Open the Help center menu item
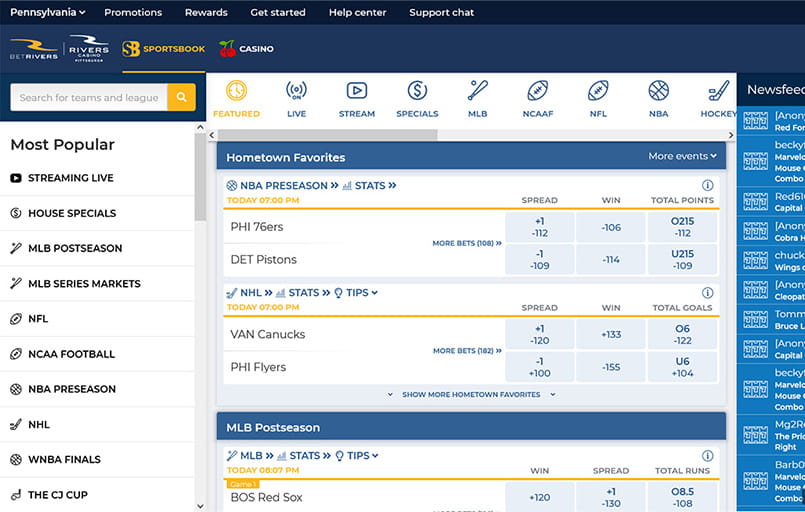The image size is (805, 512). [357, 12]
